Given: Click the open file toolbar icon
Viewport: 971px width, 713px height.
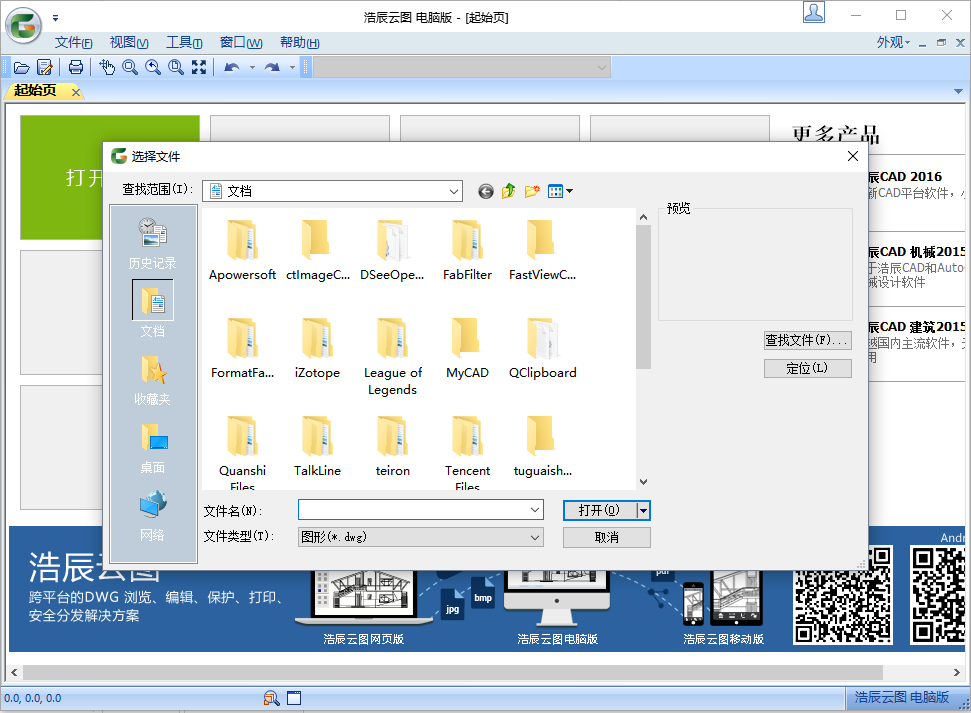Looking at the screenshot, I should (x=22, y=68).
